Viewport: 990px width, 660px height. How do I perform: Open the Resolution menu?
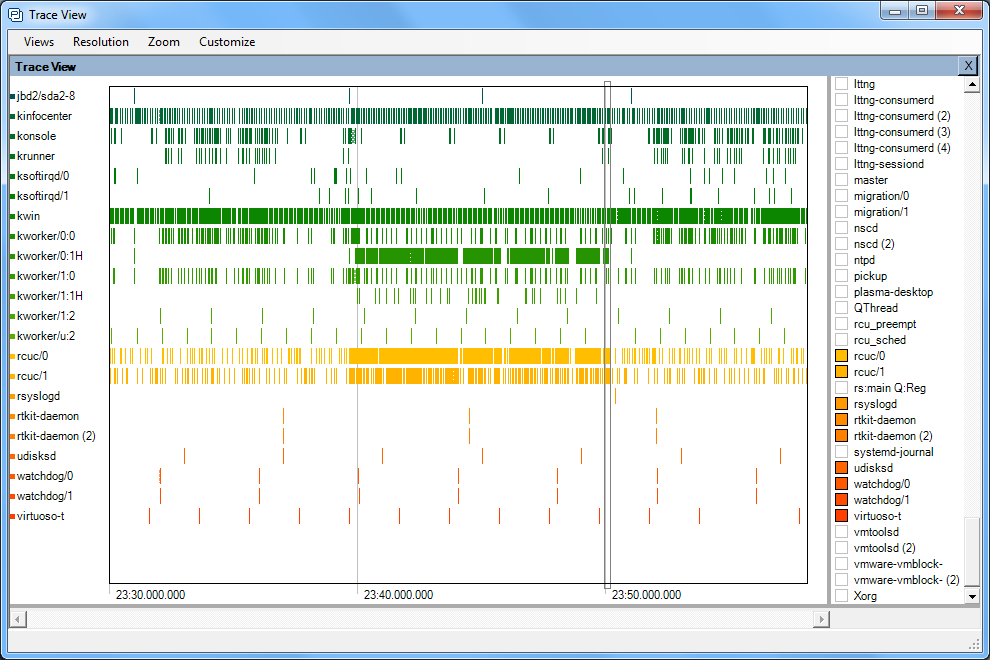101,42
